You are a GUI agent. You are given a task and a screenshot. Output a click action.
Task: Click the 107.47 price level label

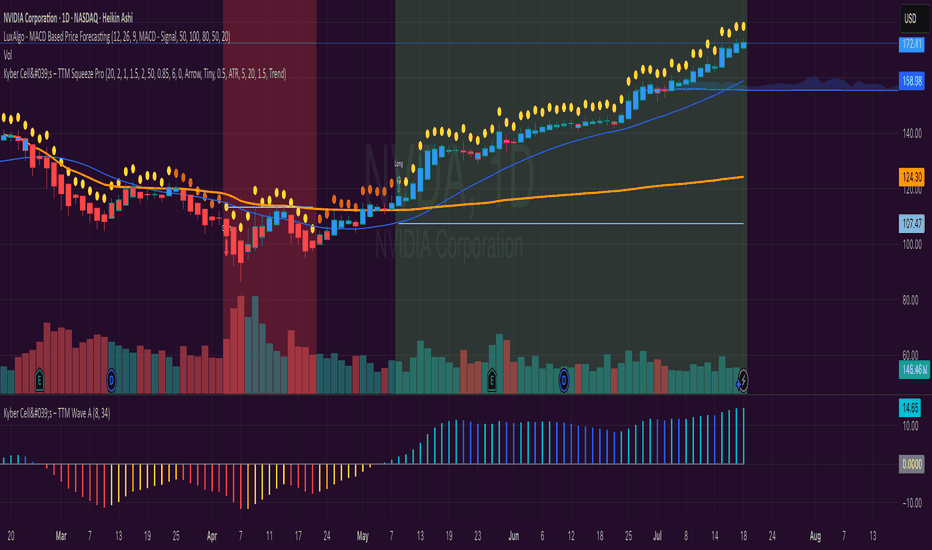(x=912, y=224)
